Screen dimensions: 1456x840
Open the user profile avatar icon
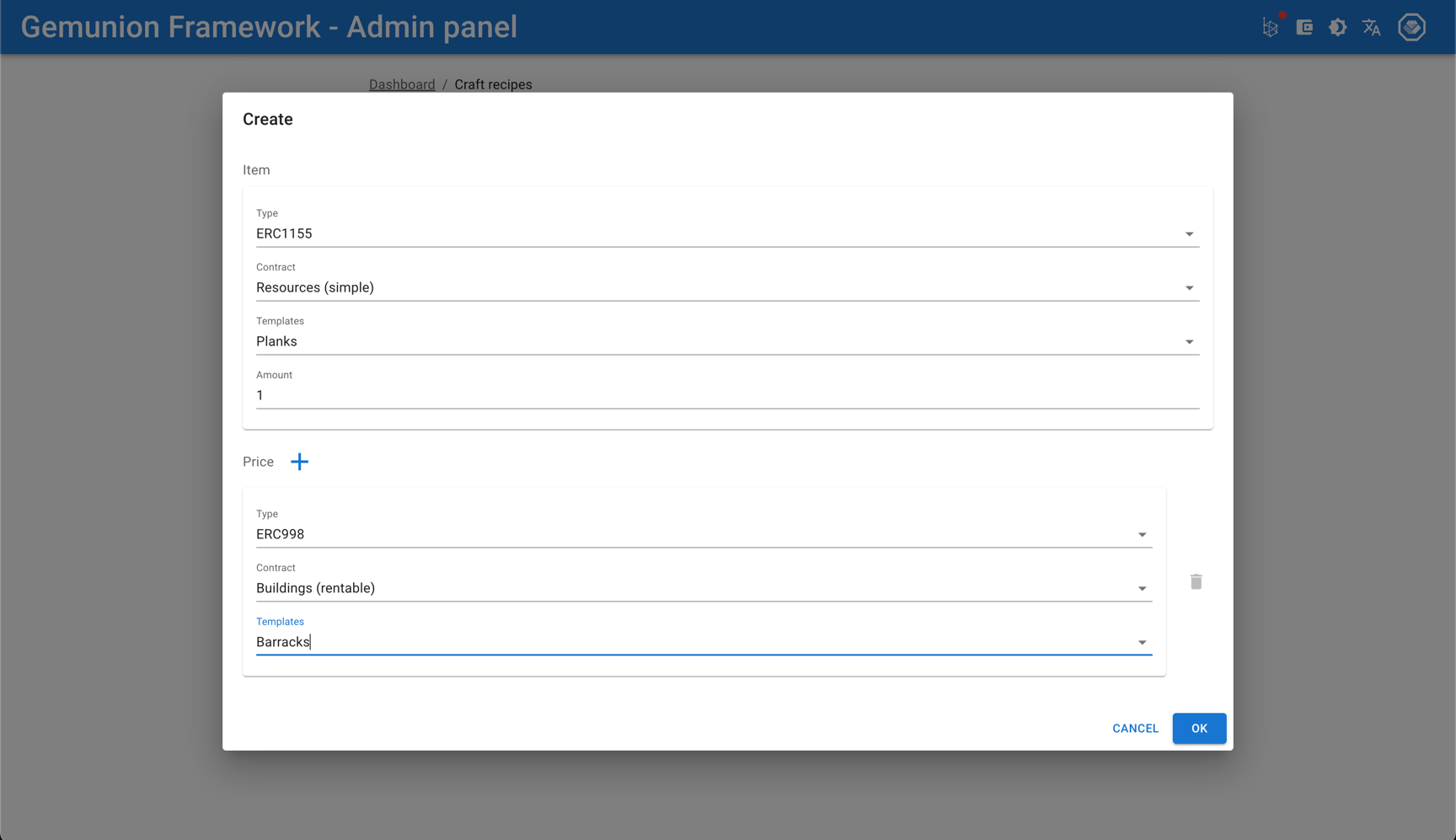tap(1412, 28)
